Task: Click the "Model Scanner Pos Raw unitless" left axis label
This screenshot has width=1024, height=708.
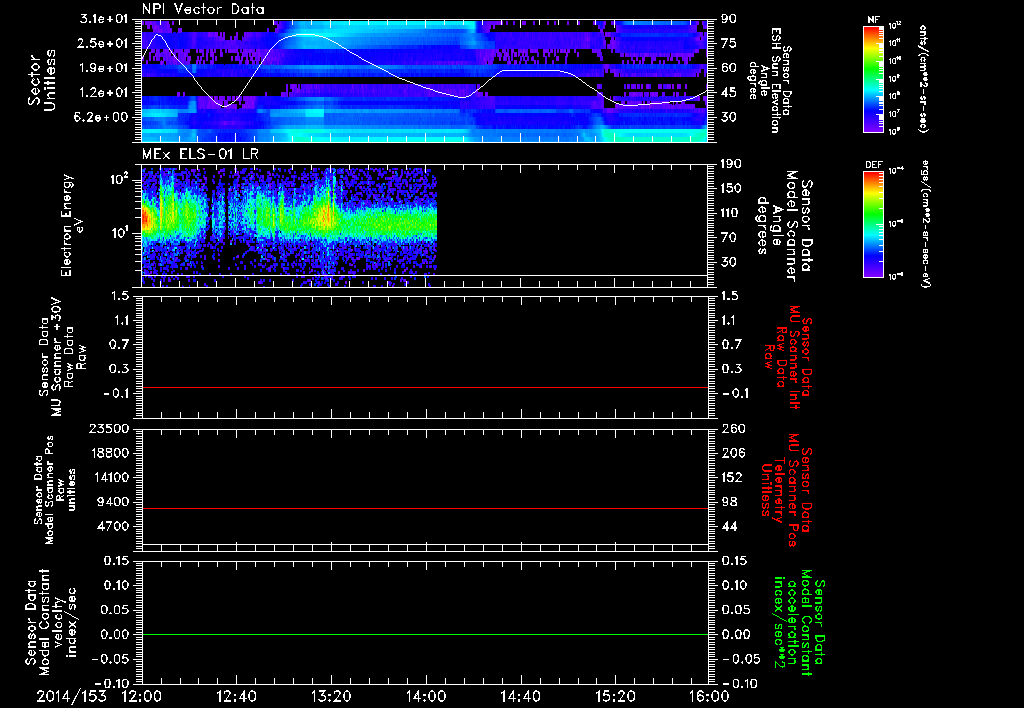Action: (55, 490)
